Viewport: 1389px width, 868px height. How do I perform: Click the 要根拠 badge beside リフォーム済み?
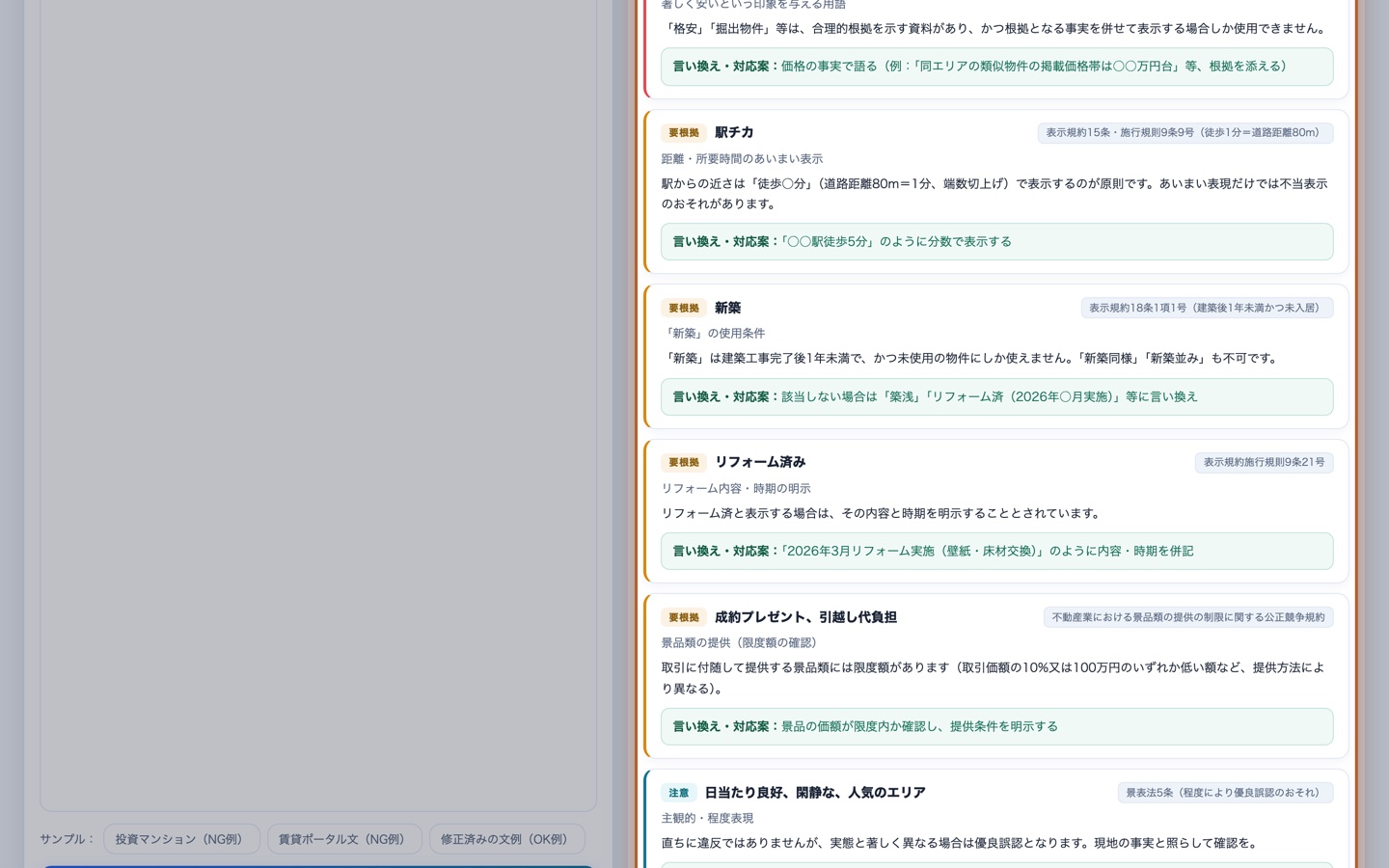[x=684, y=462]
